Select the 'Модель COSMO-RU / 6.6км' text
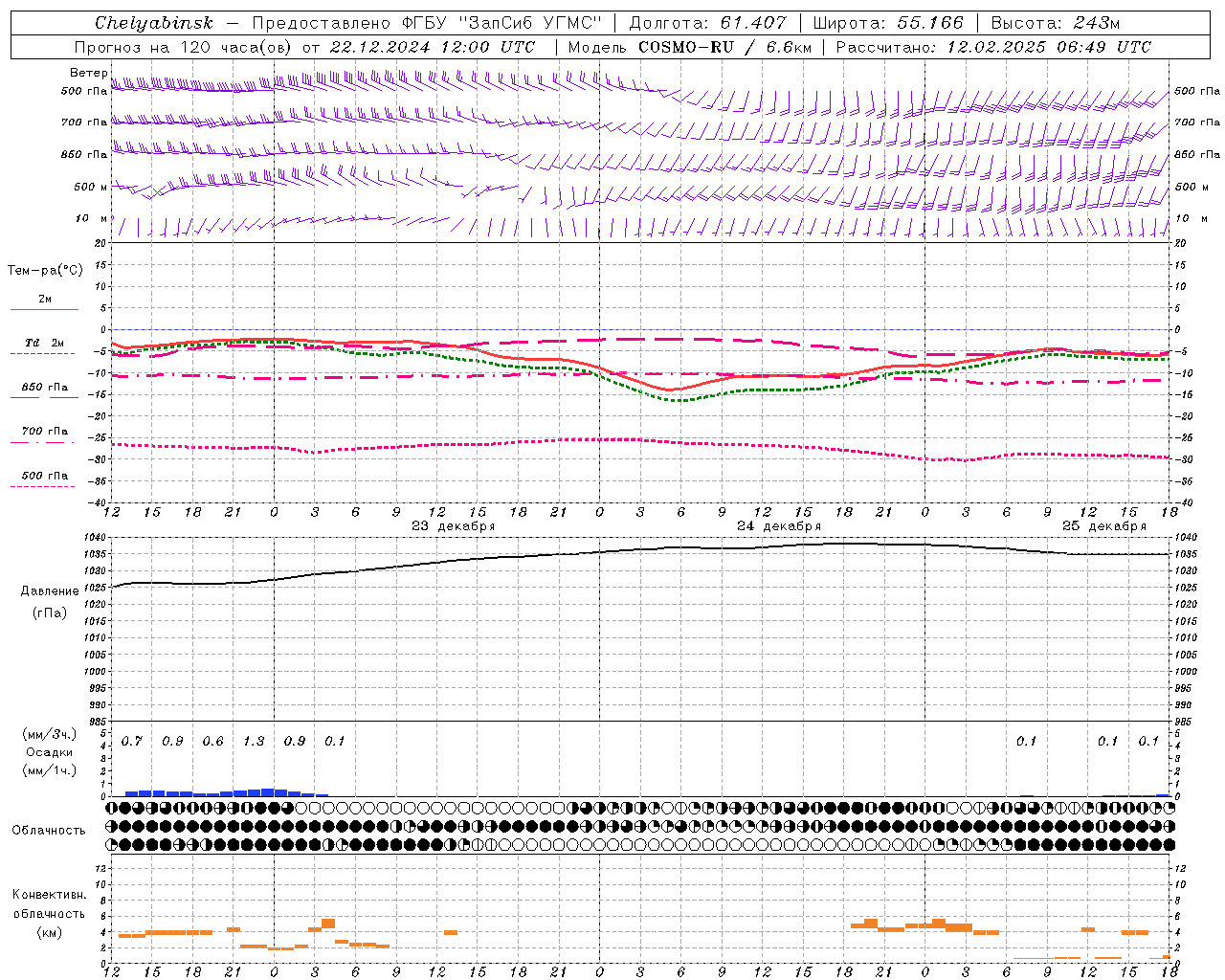1225x980 pixels. (x=689, y=47)
